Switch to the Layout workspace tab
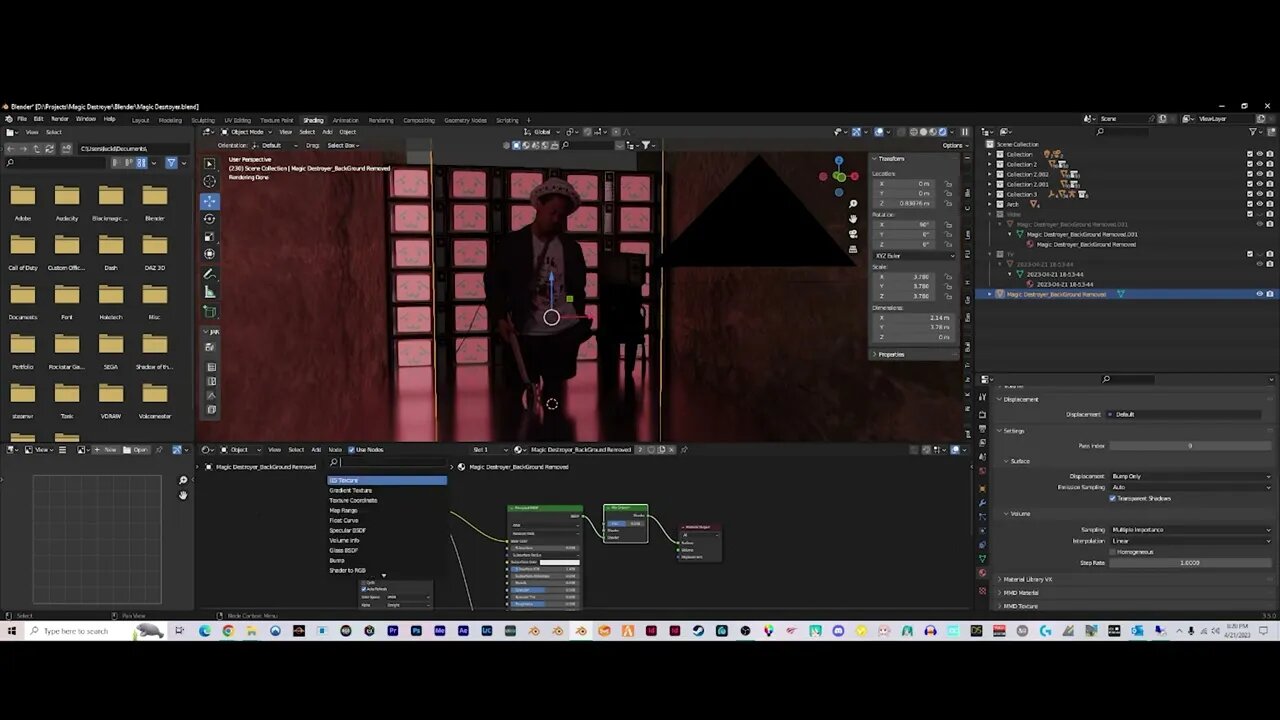Viewport: 1280px width, 720px height. tap(140, 120)
